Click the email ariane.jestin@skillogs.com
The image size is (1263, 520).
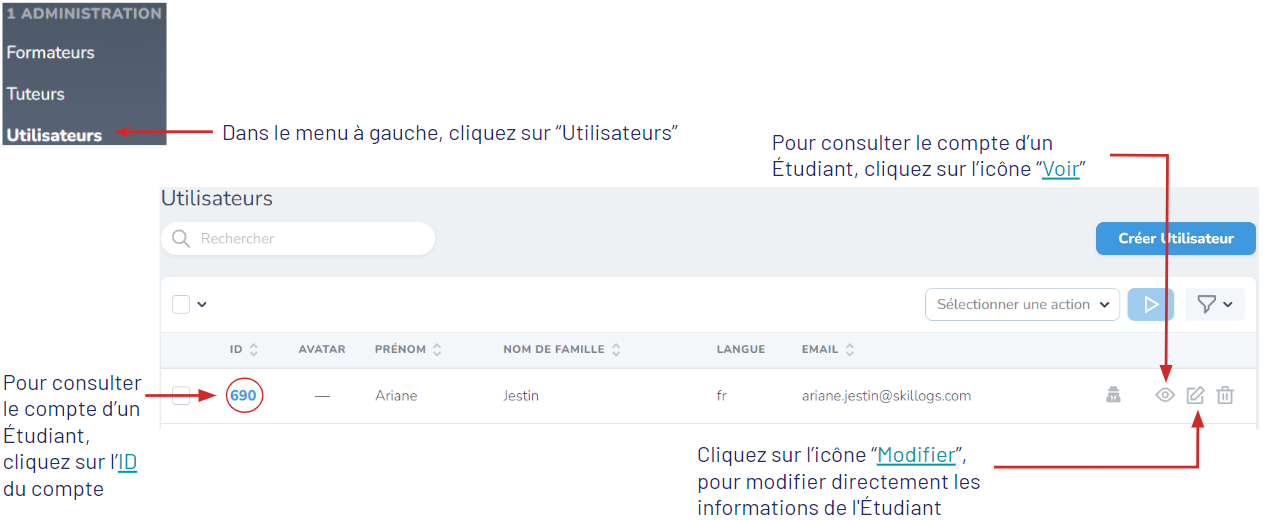(886, 395)
